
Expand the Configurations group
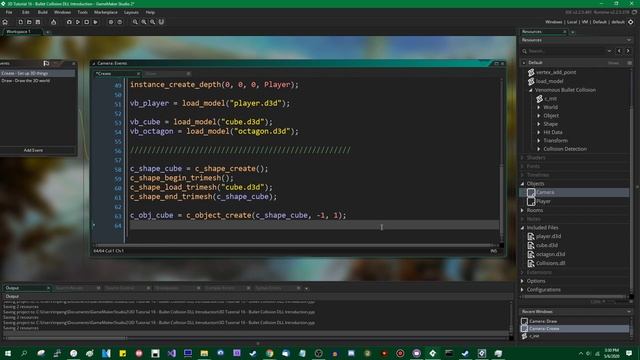pyautogui.click(x=522, y=290)
